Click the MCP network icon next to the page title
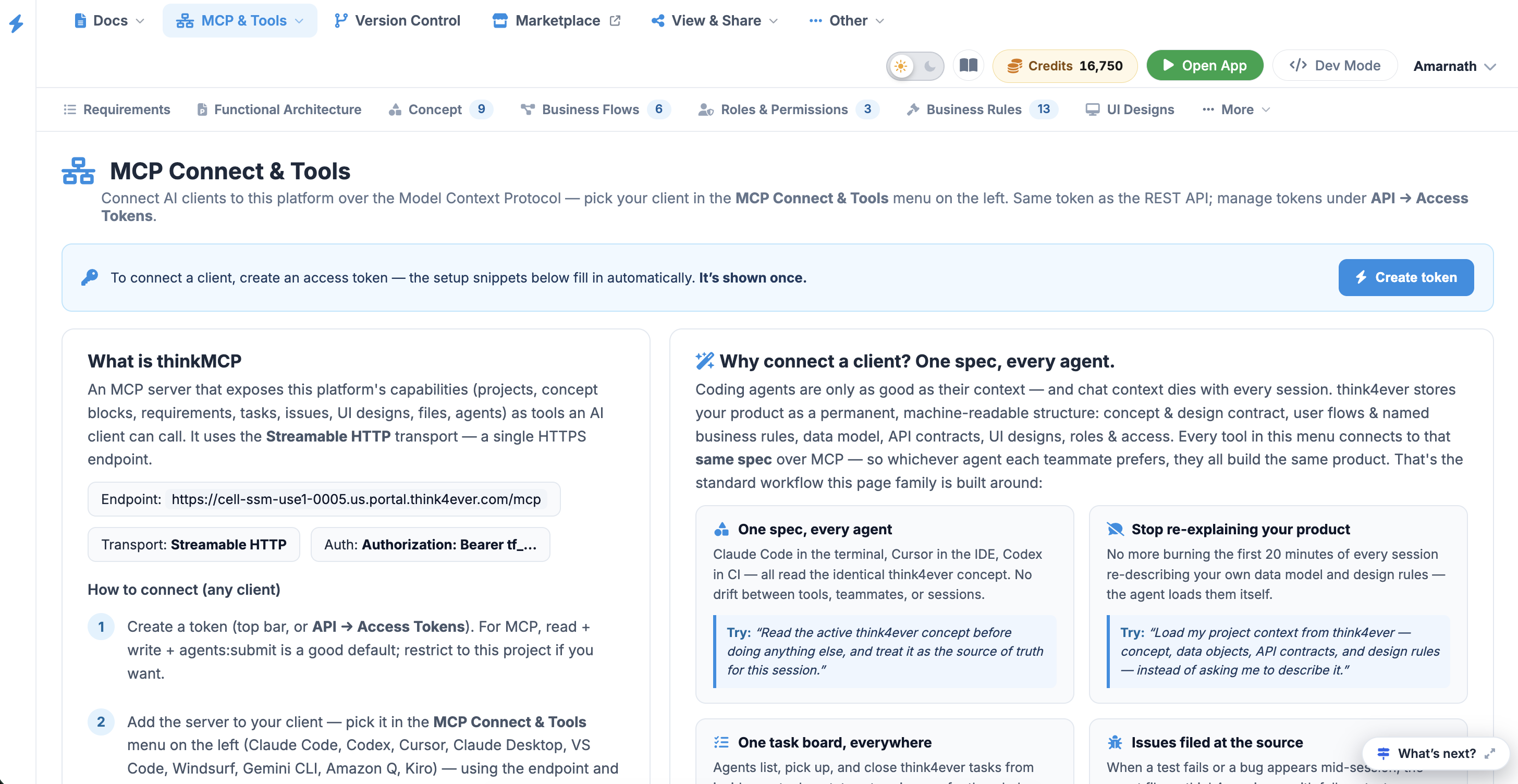The image size is (1518, 784). [x=78, y=171]
